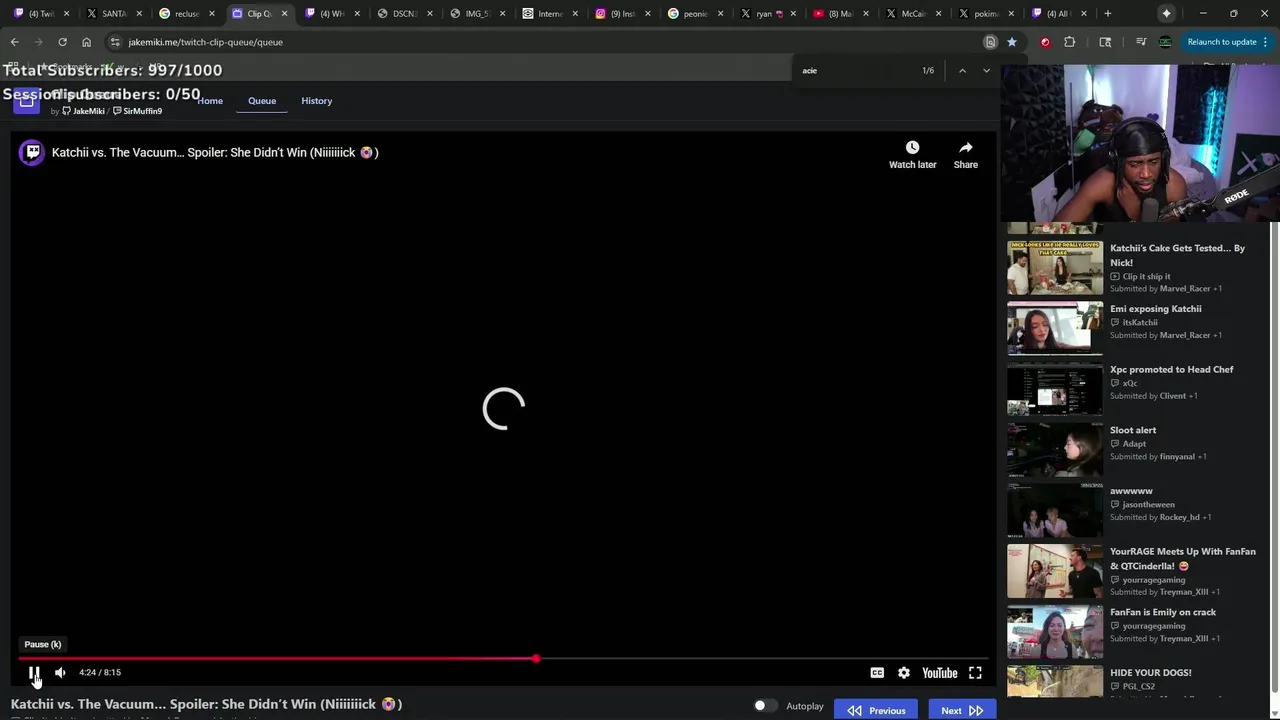Click the red extension icon in the toolbar
Image resolution: width=1280 pixels, height=720 pixels.
[x=1045, y=42]
